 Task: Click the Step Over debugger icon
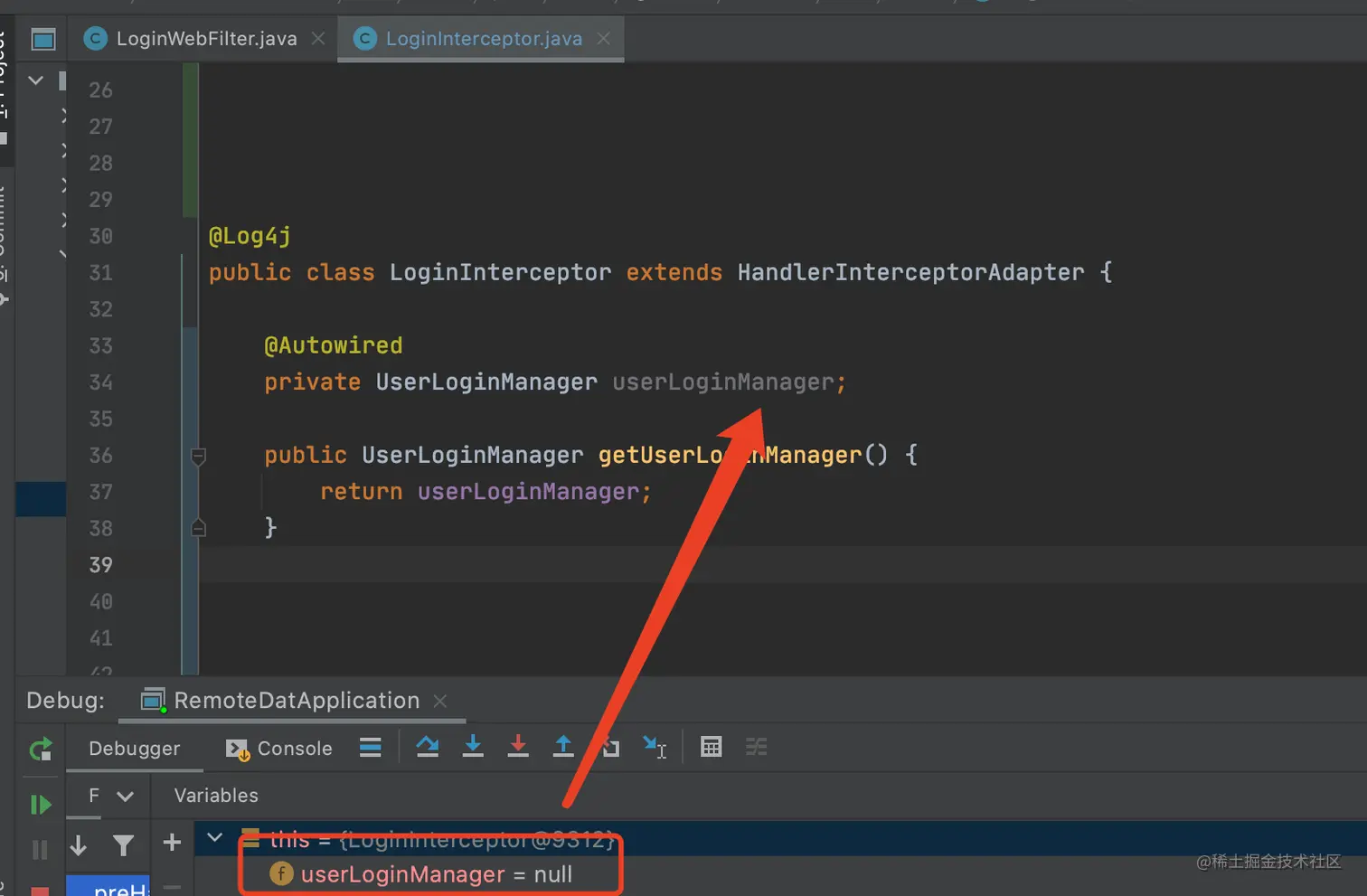[428, 746]
